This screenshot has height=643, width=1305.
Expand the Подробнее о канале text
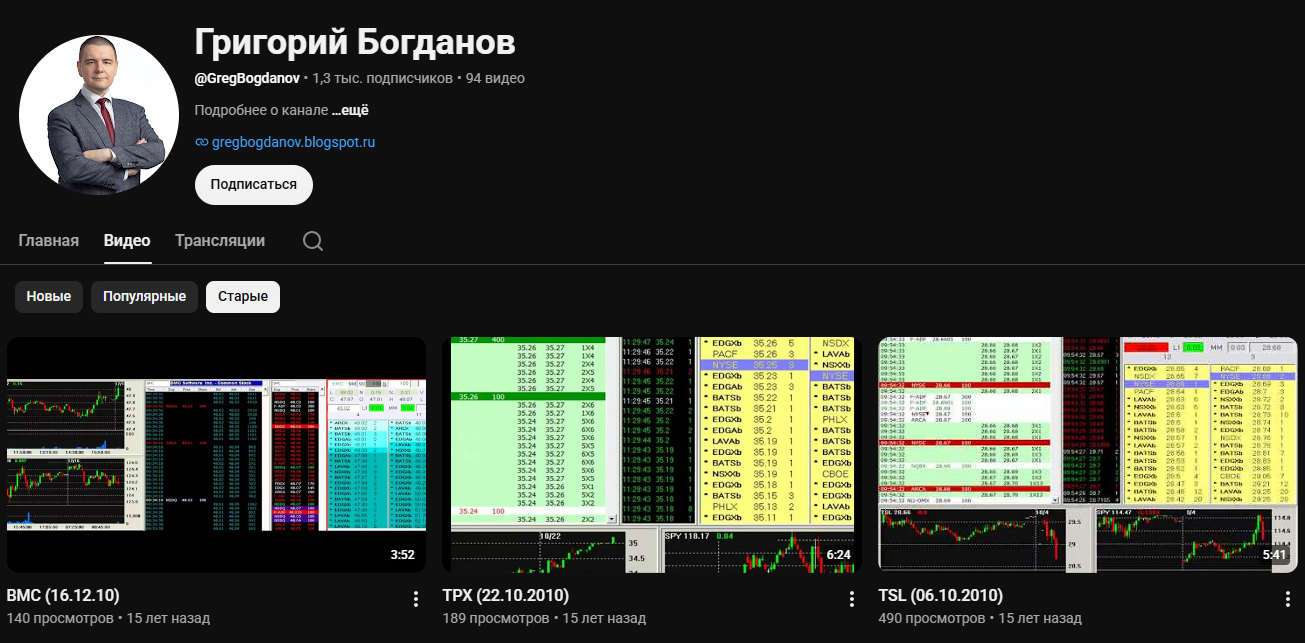click(x=261, y=110)
